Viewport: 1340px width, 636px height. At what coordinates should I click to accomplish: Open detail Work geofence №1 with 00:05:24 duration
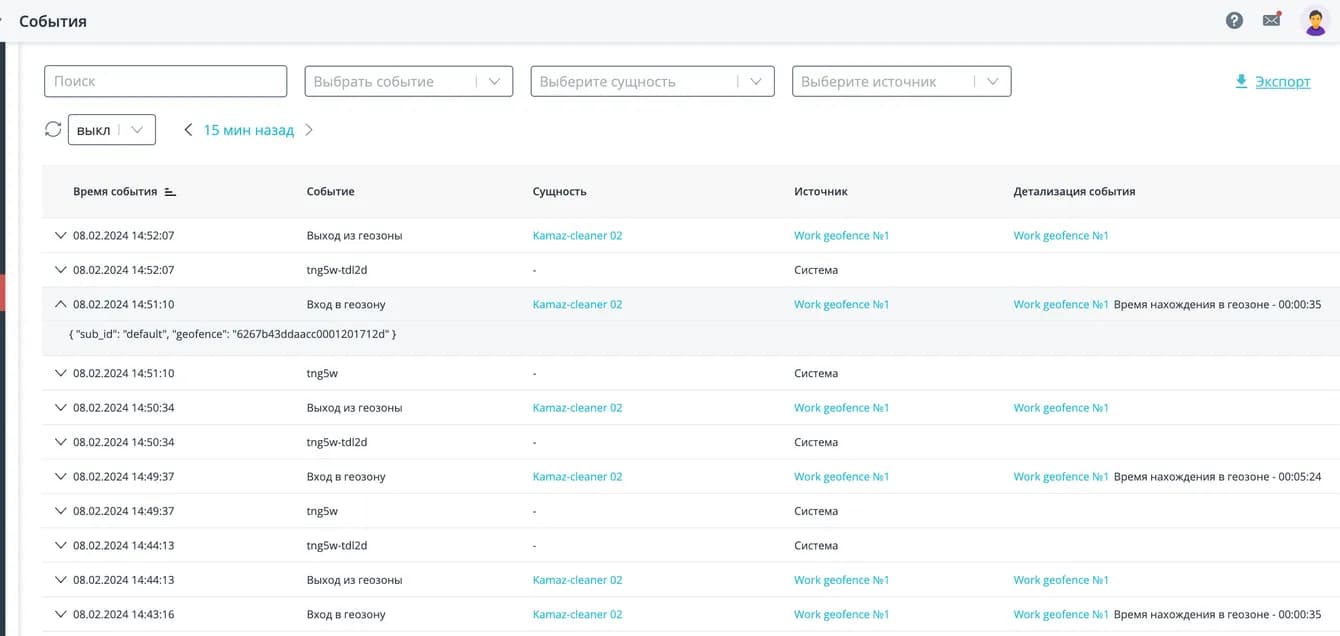[x=1061, y=477]
